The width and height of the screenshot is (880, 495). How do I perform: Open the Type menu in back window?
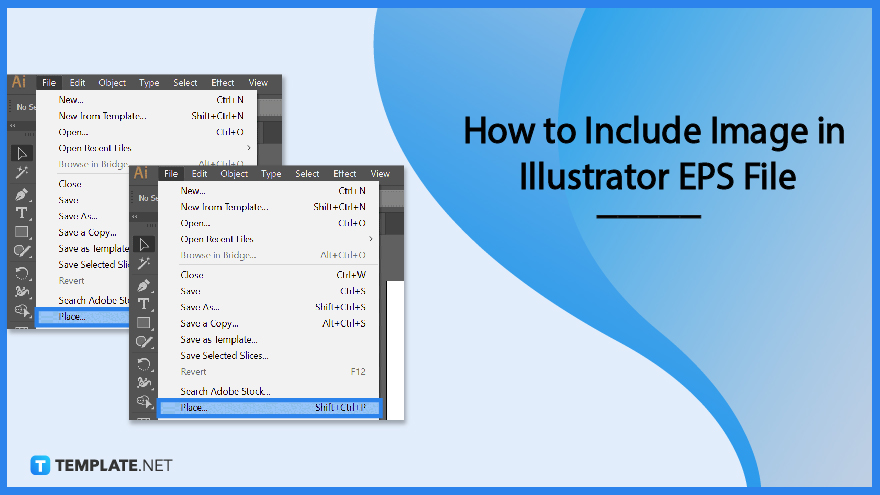149,82
